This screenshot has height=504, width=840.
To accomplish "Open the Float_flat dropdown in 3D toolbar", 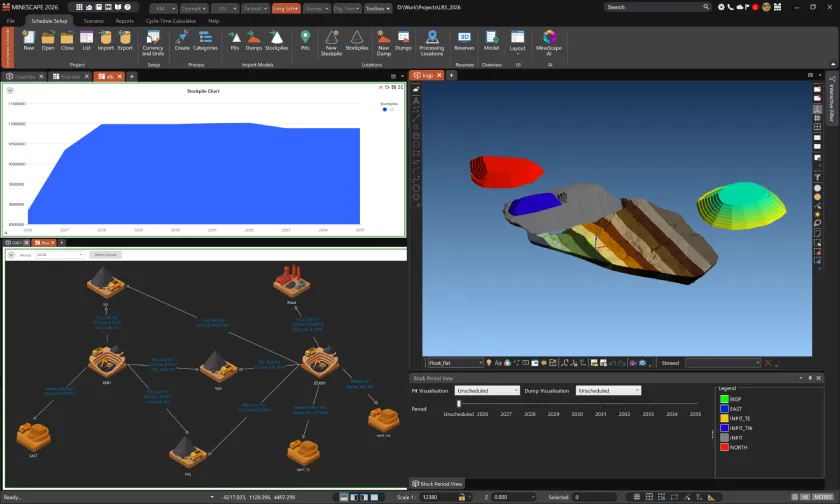I will [455, 363].
